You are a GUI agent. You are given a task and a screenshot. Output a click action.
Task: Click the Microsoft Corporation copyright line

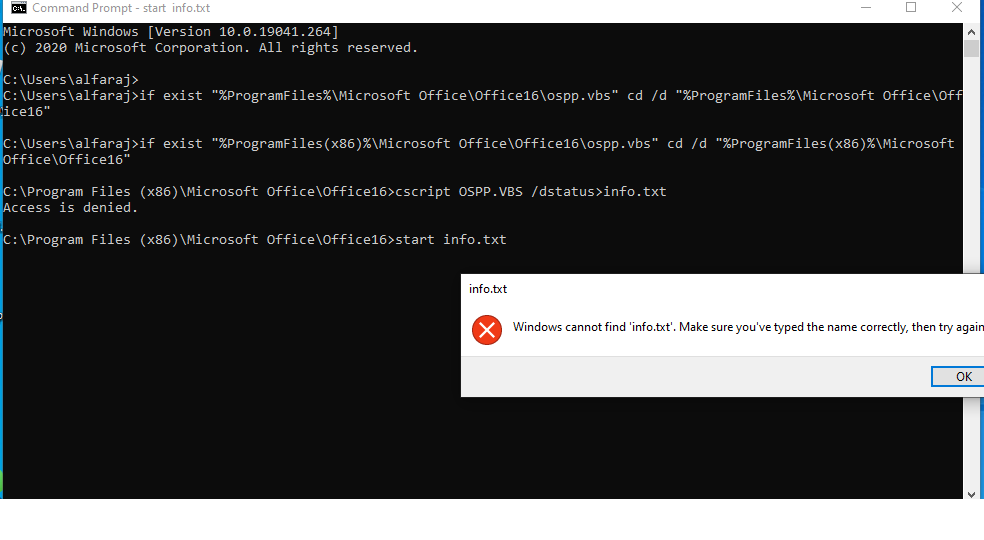tap(210, 48)
